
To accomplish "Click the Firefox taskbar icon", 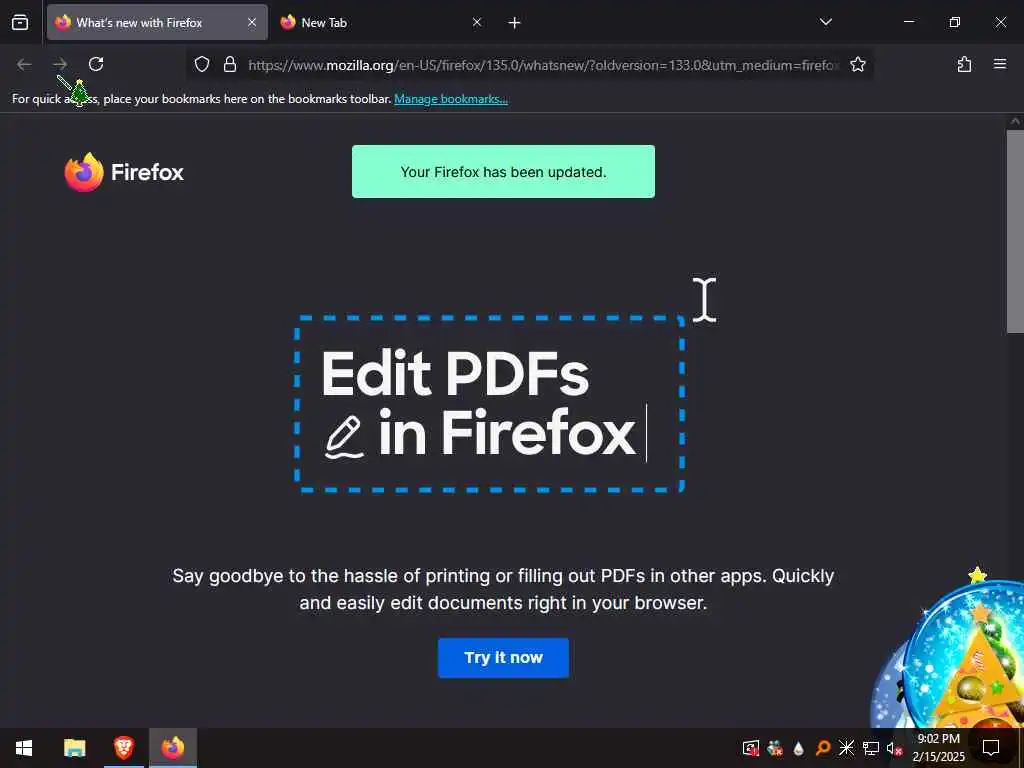I will [x=173, y=748].
